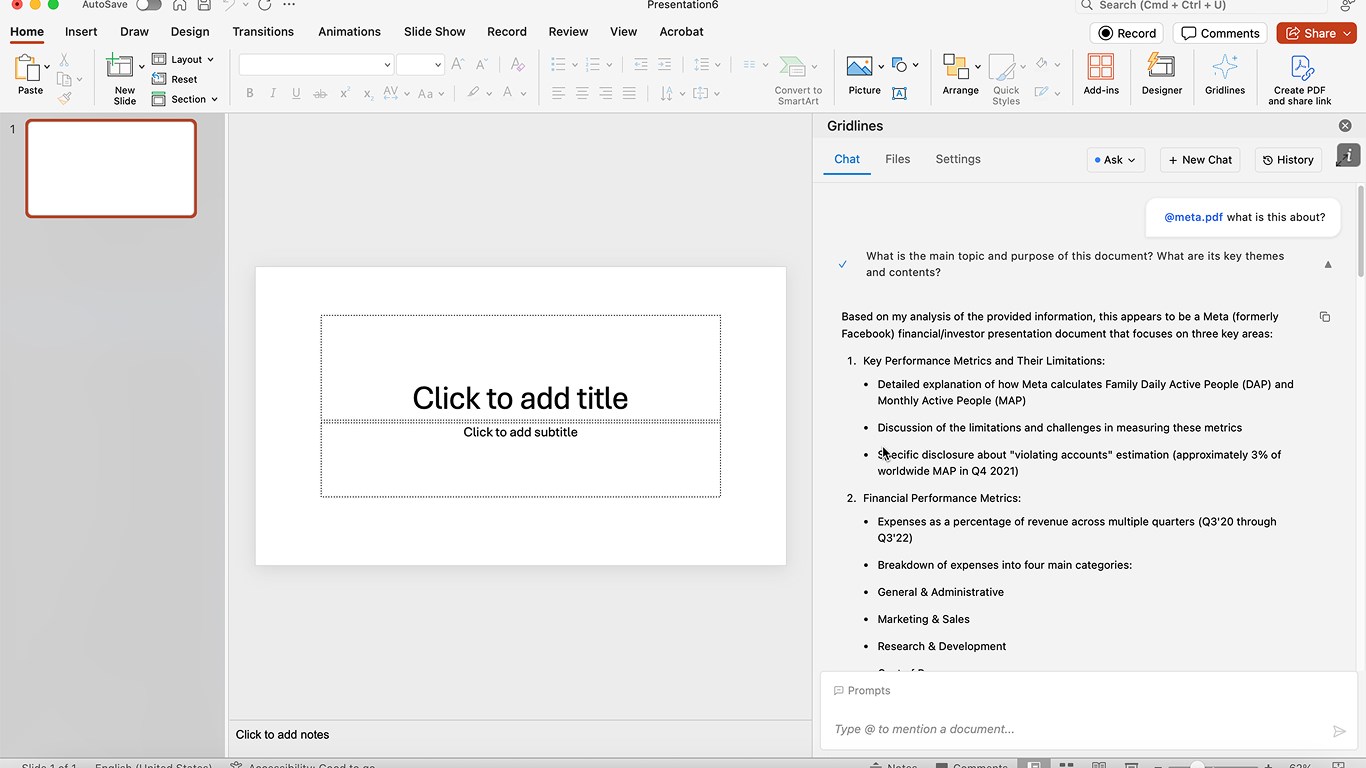
Task: Click Reset slide in the ribbon
Action: pos(175,79)
